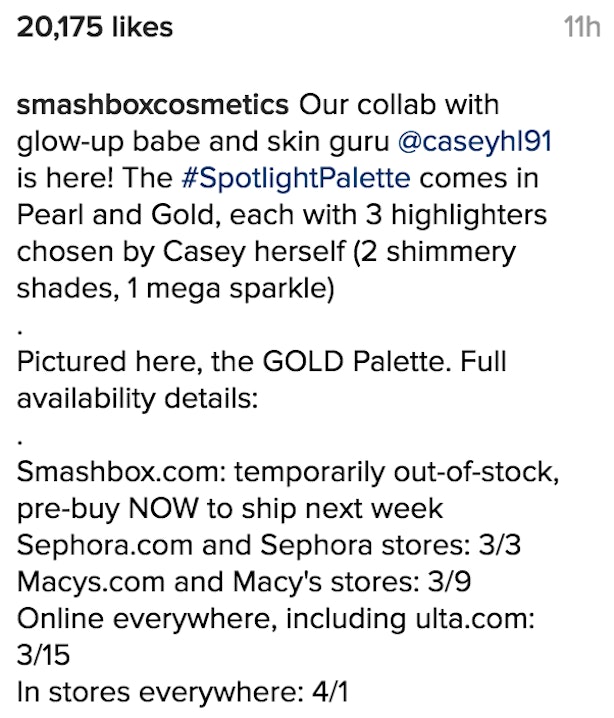Viewport: 614px width, 718px height.
Task: Click the '1 mega sparkle)' text
Action: 231,289
